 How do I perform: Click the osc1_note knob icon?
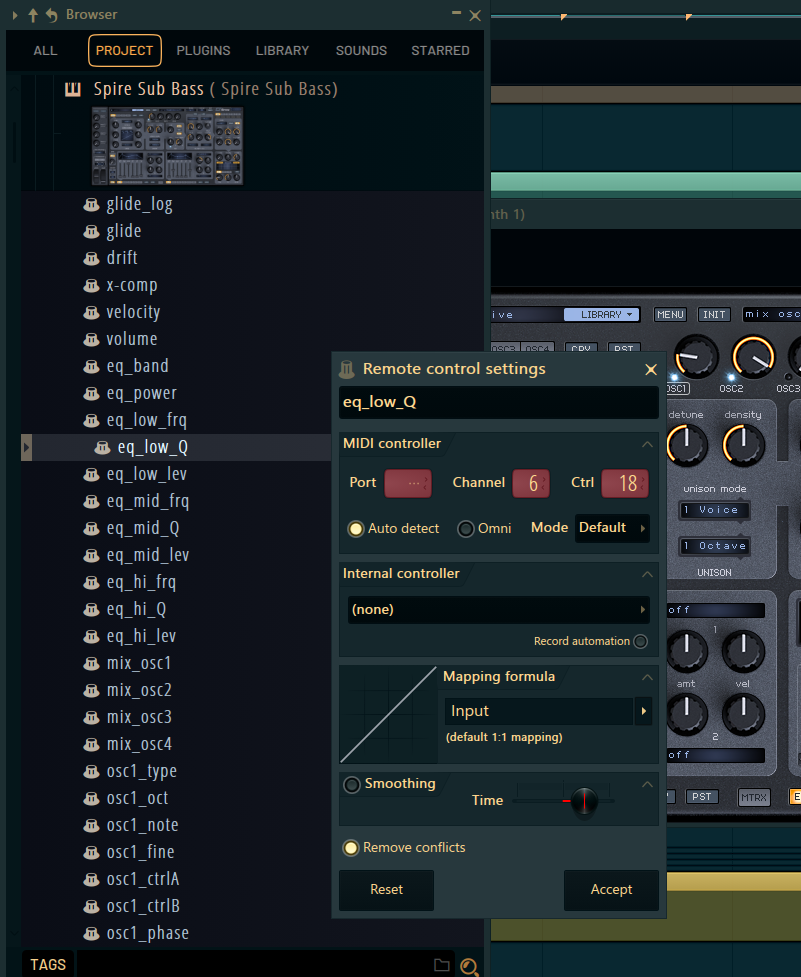[92, 826]
